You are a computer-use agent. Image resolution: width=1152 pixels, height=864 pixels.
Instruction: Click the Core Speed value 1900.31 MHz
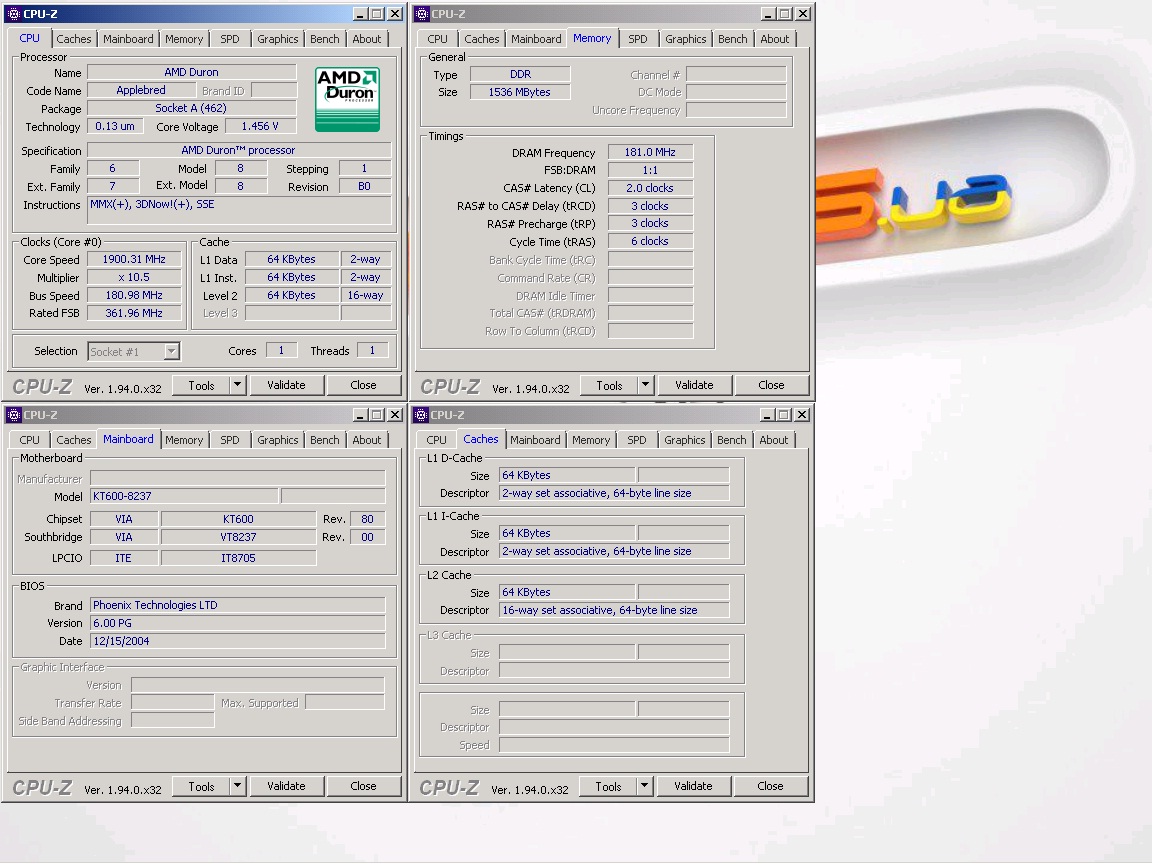[x=134, y=259]
